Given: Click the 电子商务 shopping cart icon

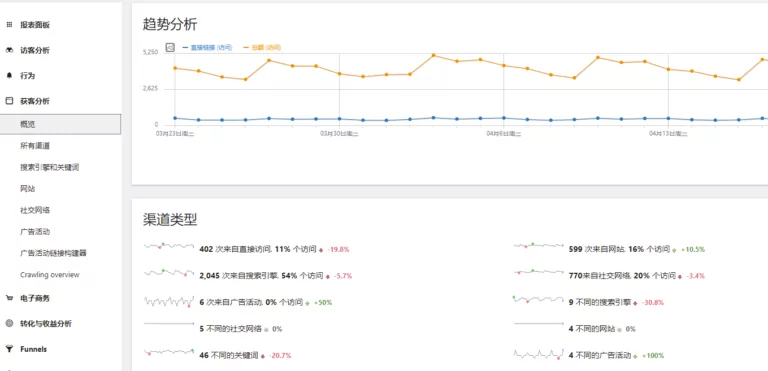Looking at the screenshot, I should pos(9,298).
